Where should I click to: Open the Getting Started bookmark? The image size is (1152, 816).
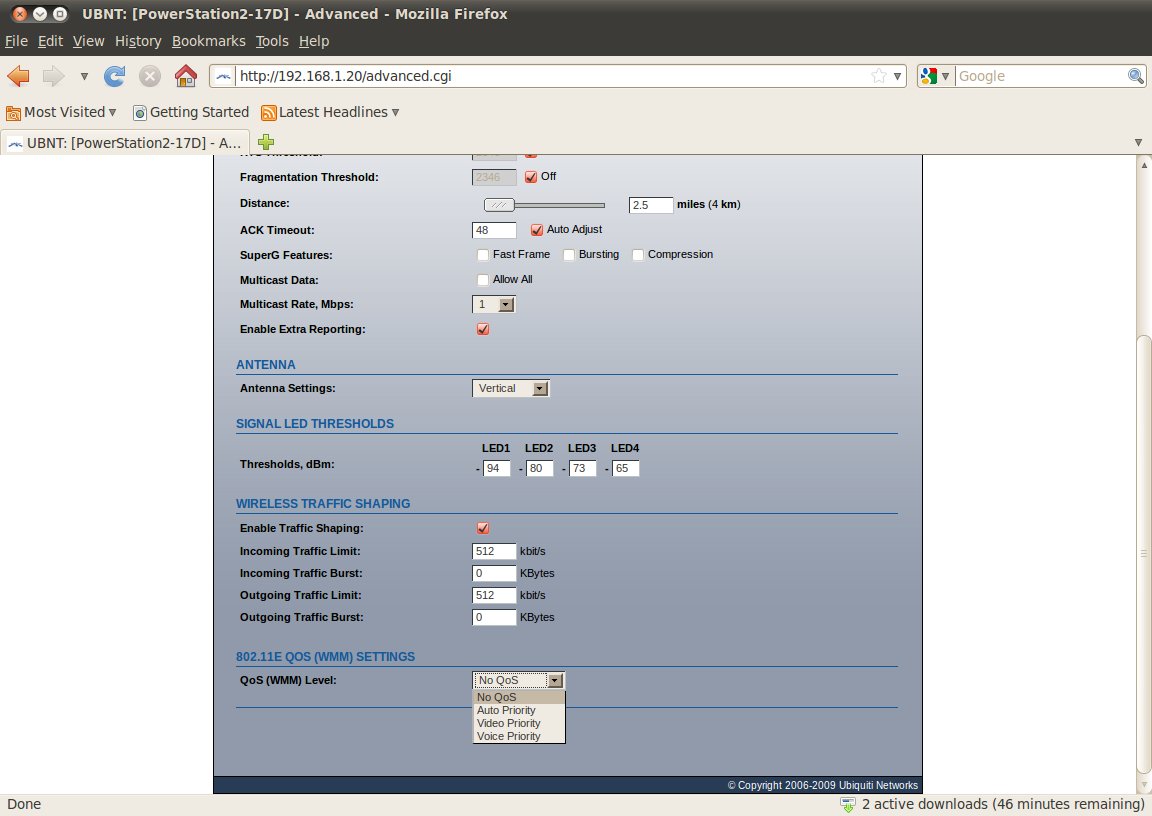coord(191,112)
